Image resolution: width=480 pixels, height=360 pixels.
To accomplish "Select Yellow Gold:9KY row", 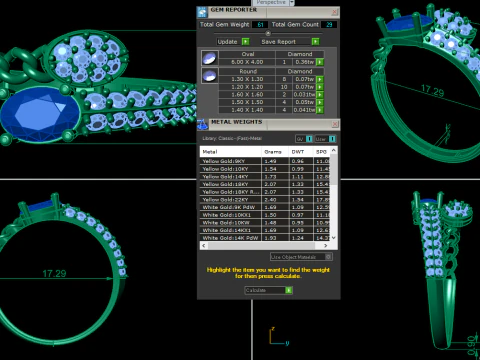I will 265,161.
